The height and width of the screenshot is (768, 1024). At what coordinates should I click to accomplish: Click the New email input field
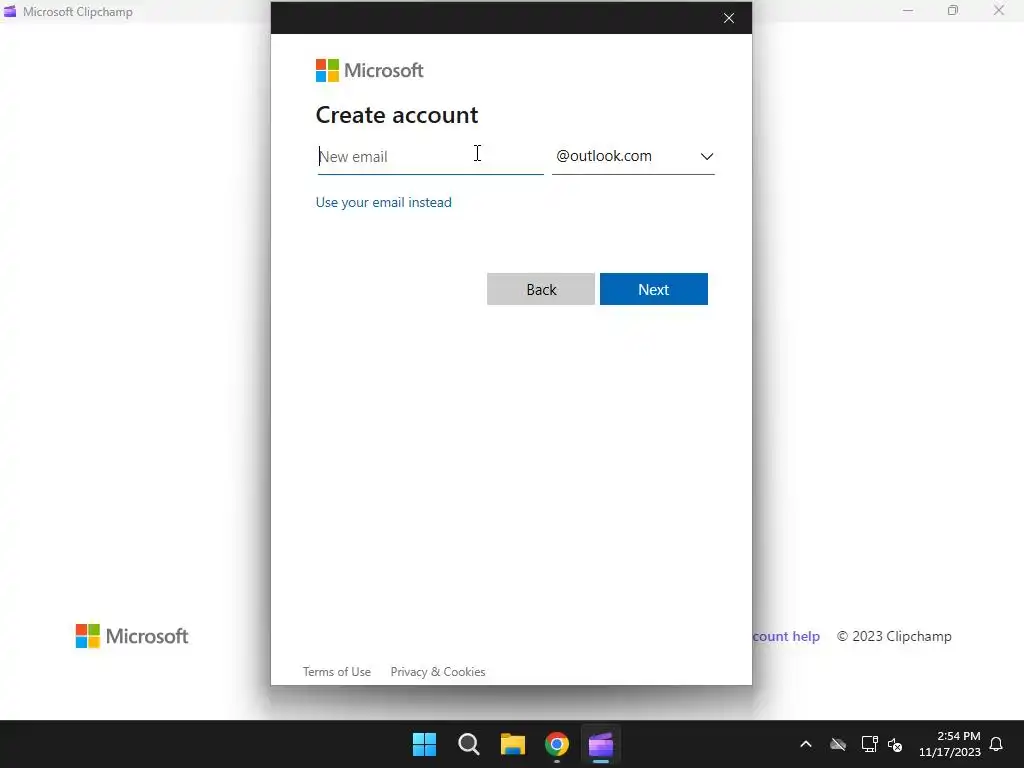click(x=430, y=157)
